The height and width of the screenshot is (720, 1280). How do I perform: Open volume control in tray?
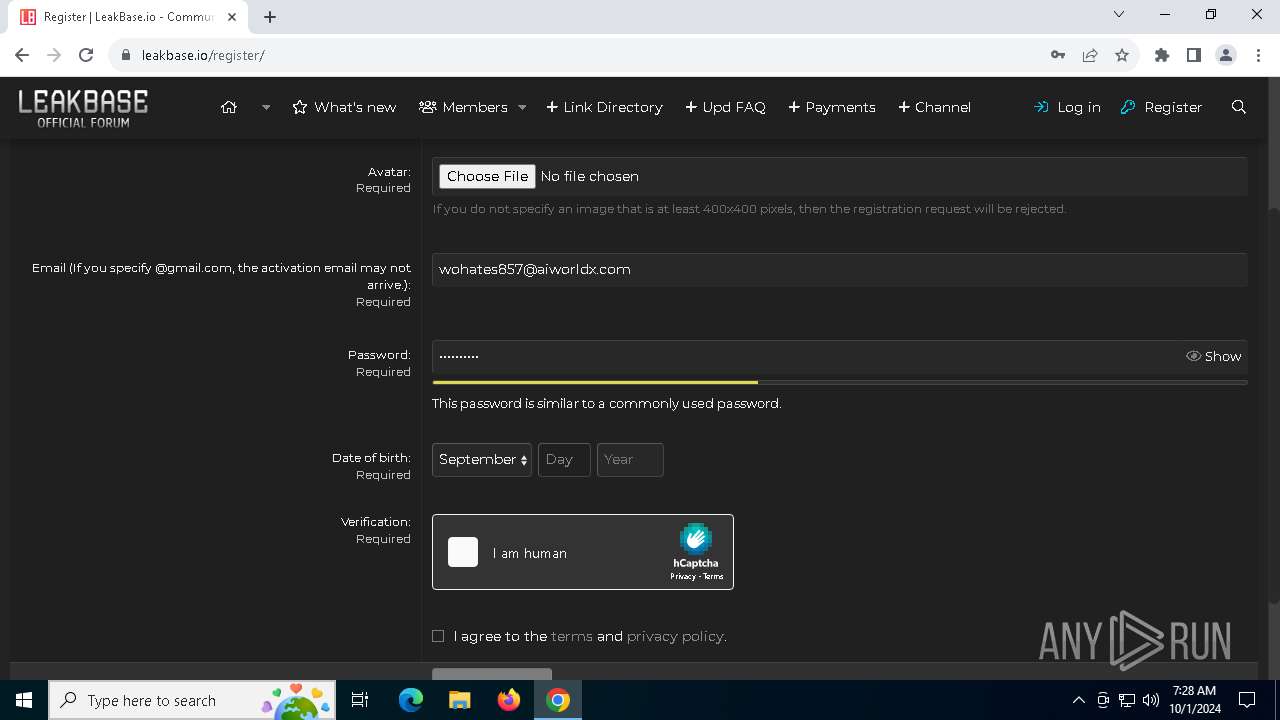pos(1151,700)
